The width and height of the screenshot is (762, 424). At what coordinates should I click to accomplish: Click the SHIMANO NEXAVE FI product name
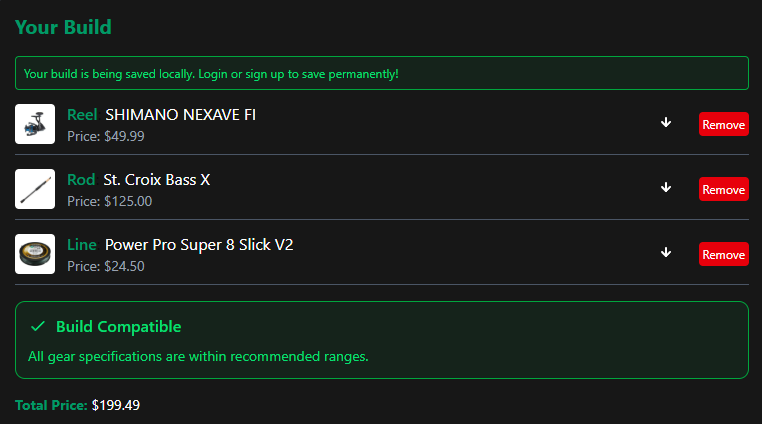[x=180, y=115]
